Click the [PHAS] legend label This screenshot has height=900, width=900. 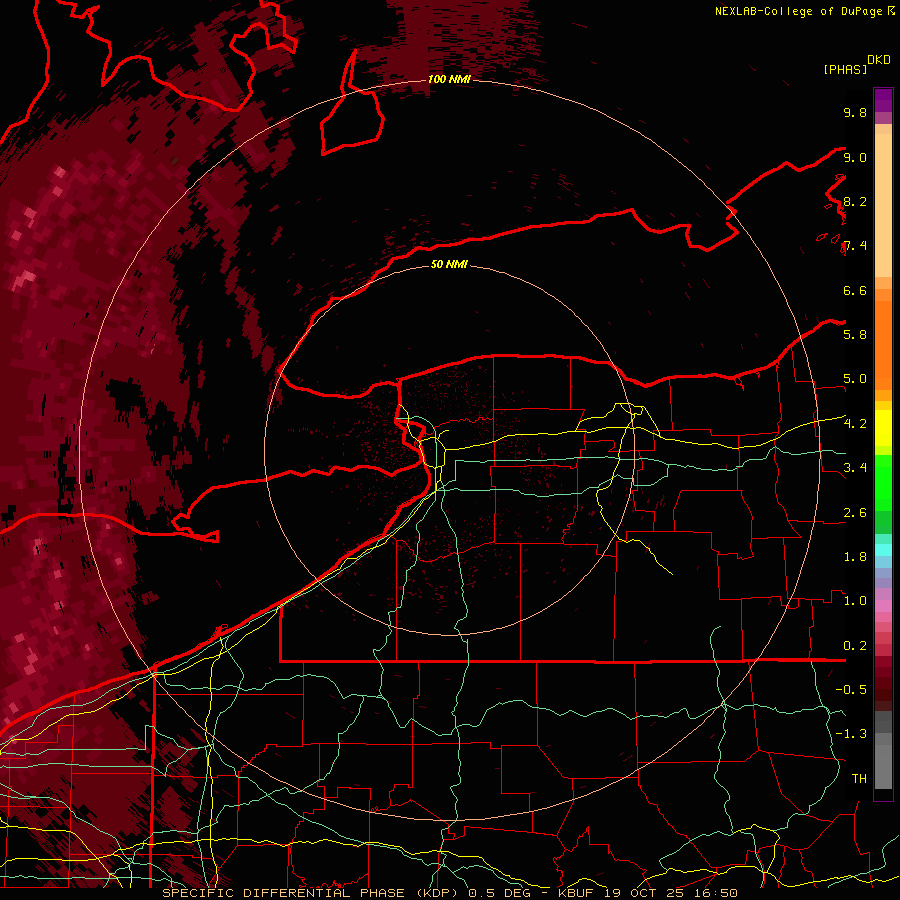(x=845, y=69)
